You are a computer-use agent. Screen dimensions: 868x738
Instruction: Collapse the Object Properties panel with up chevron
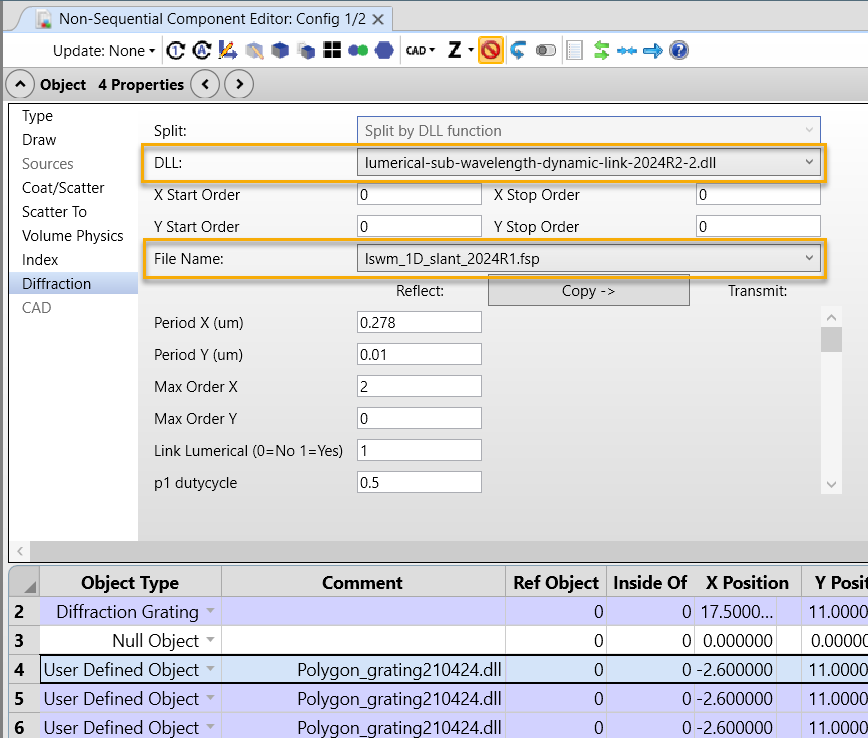20,85
